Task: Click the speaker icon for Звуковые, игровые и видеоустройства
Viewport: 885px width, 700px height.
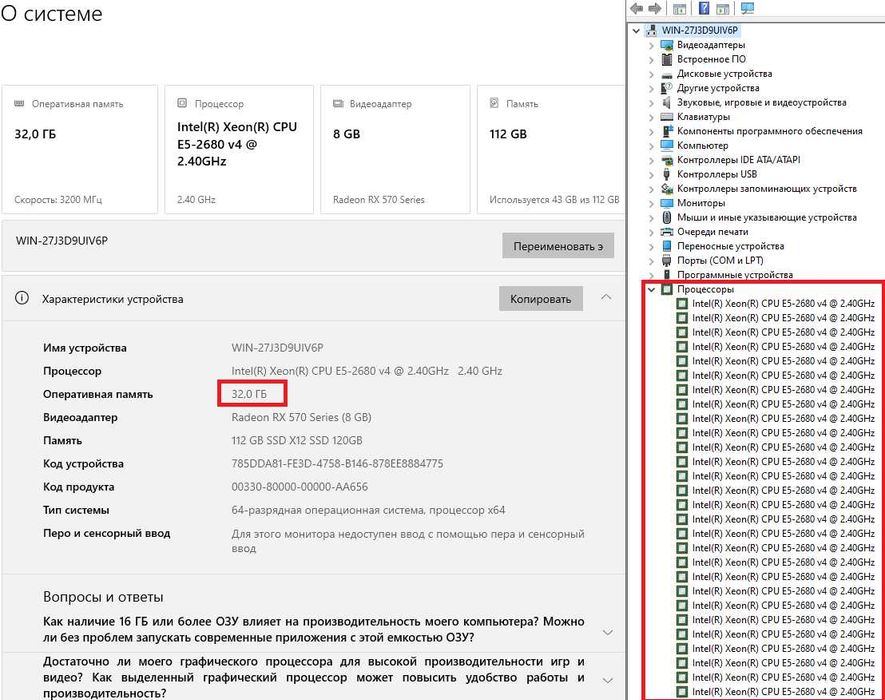Action: (x=667, y=102)
